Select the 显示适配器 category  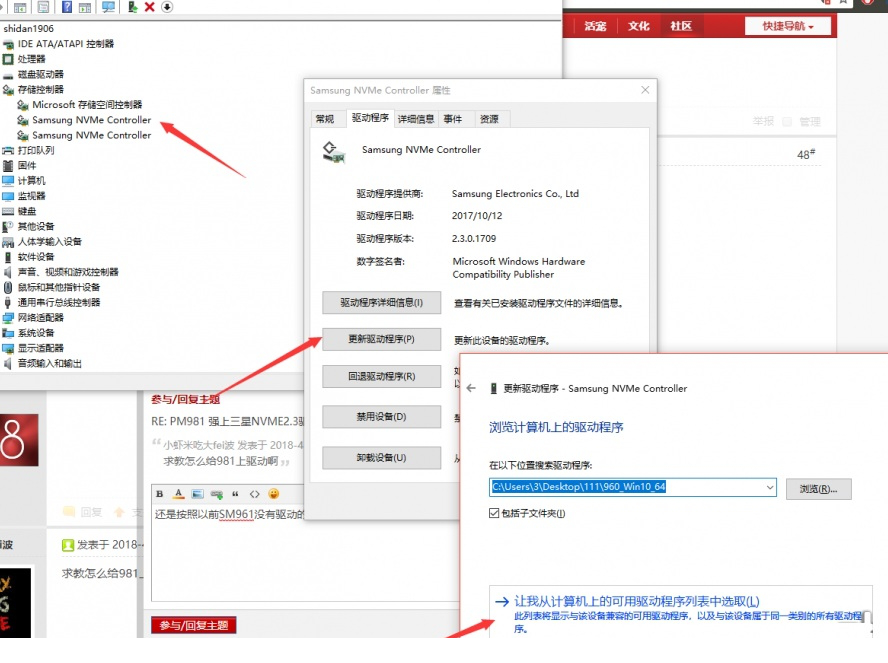point(40,348)
